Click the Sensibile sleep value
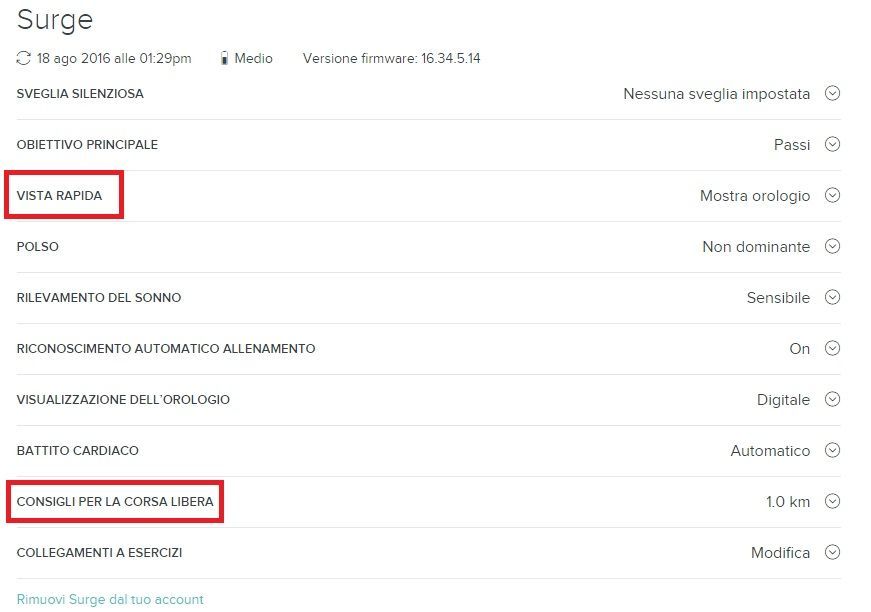 click(x=778, y=298)
